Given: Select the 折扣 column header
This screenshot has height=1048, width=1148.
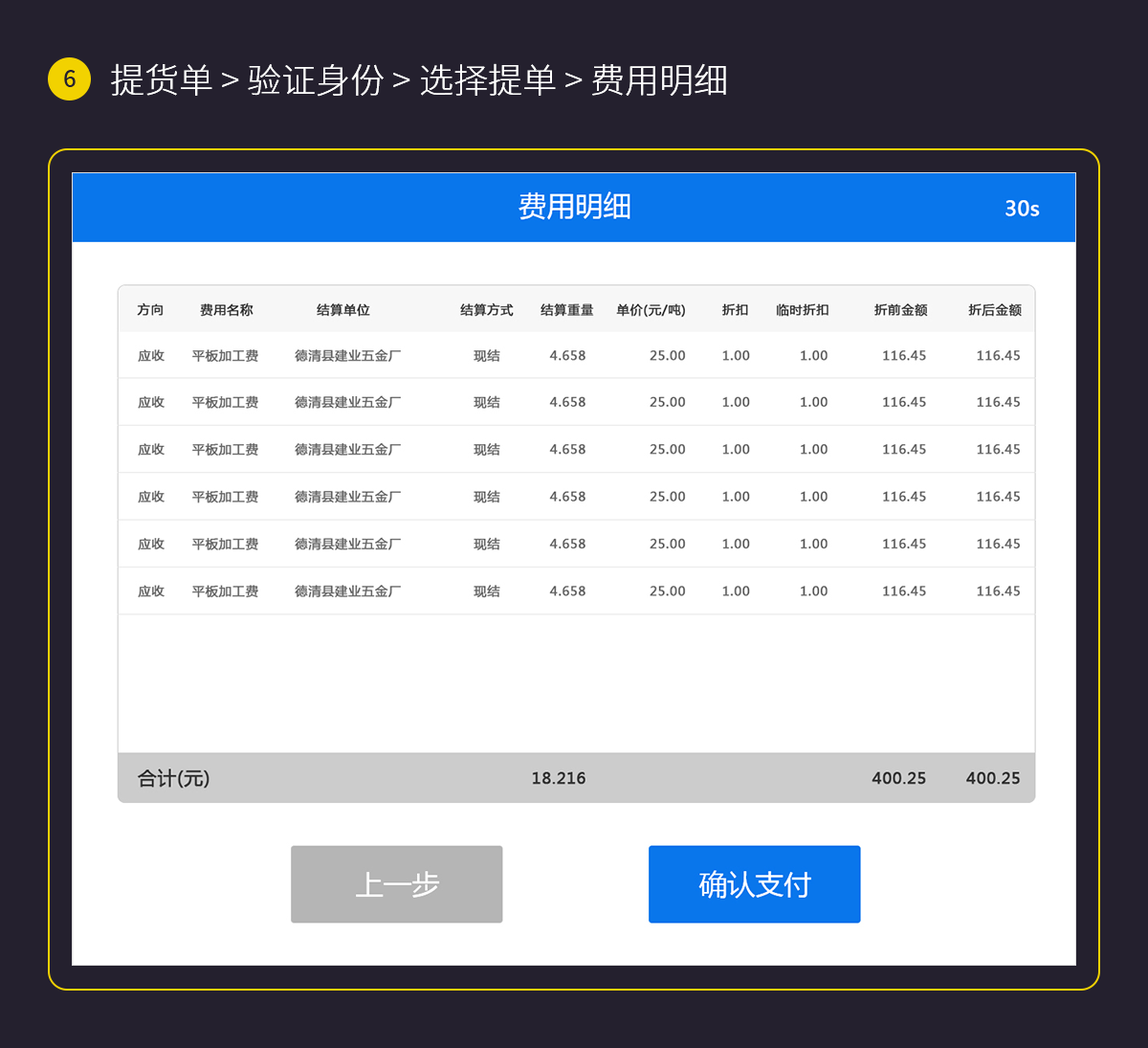Looking at the screenshot, I should point(735,310).
